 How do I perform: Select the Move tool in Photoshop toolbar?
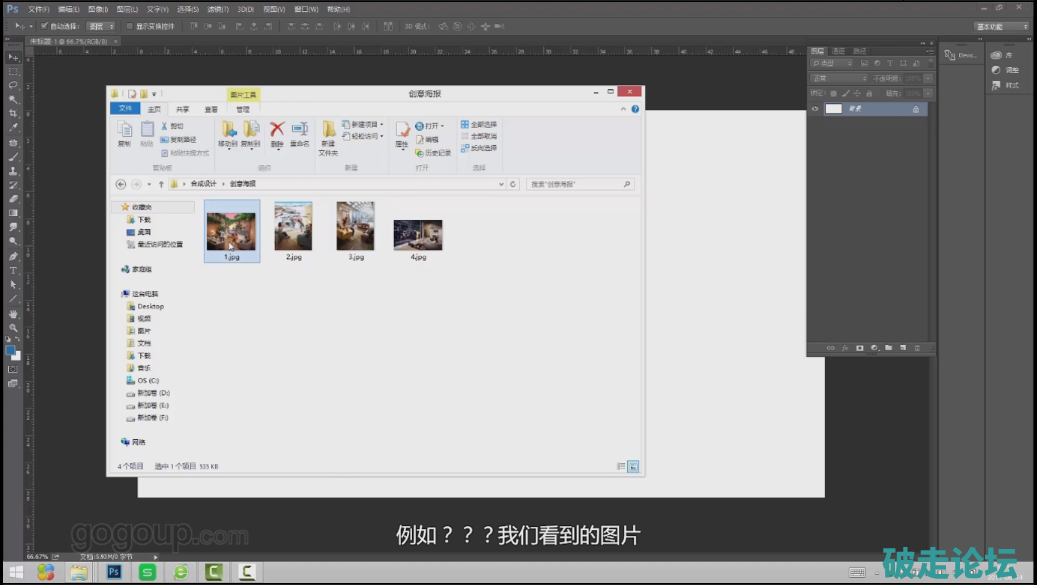14,58
